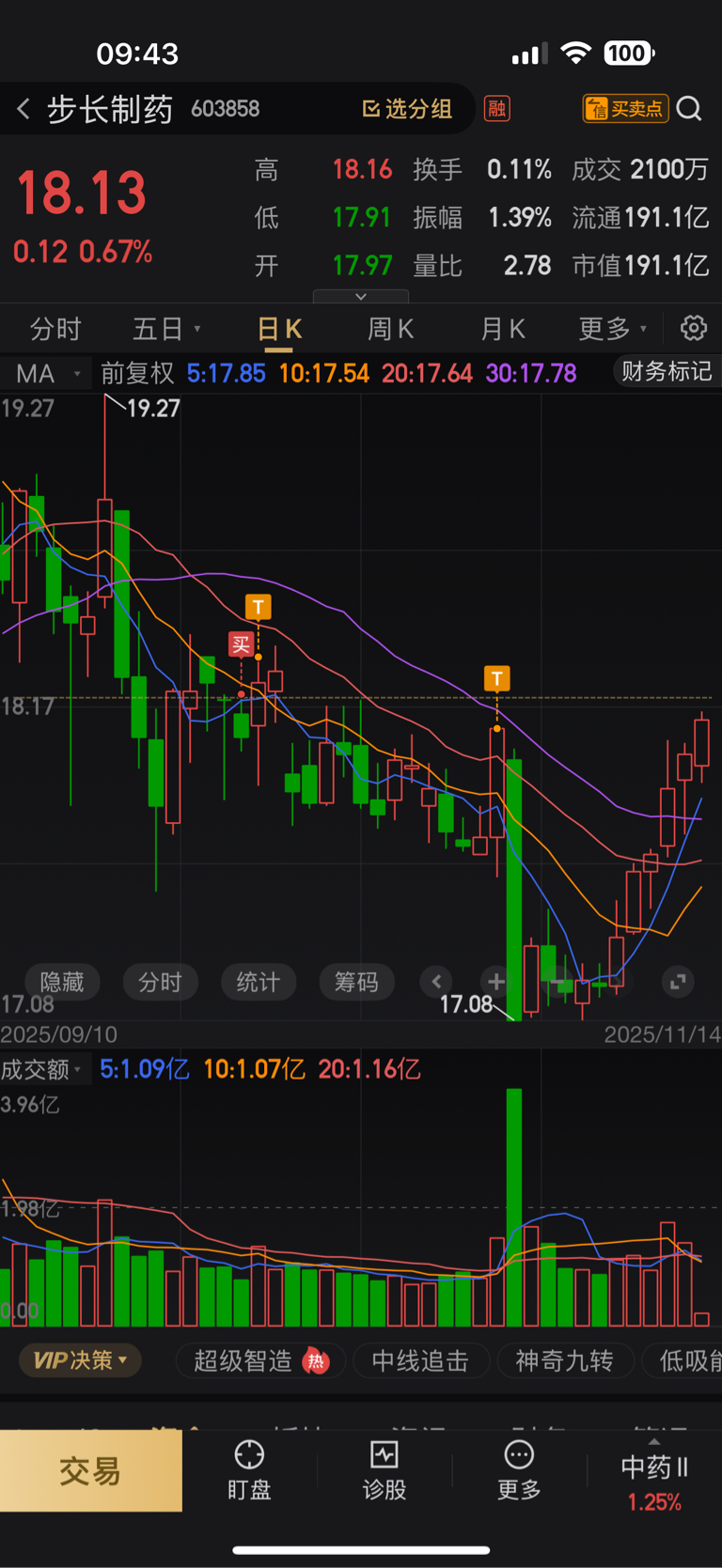Tap 换手 turnover 0.11% value
This screenshot has width=722, height=1568.
coord(519,169)
